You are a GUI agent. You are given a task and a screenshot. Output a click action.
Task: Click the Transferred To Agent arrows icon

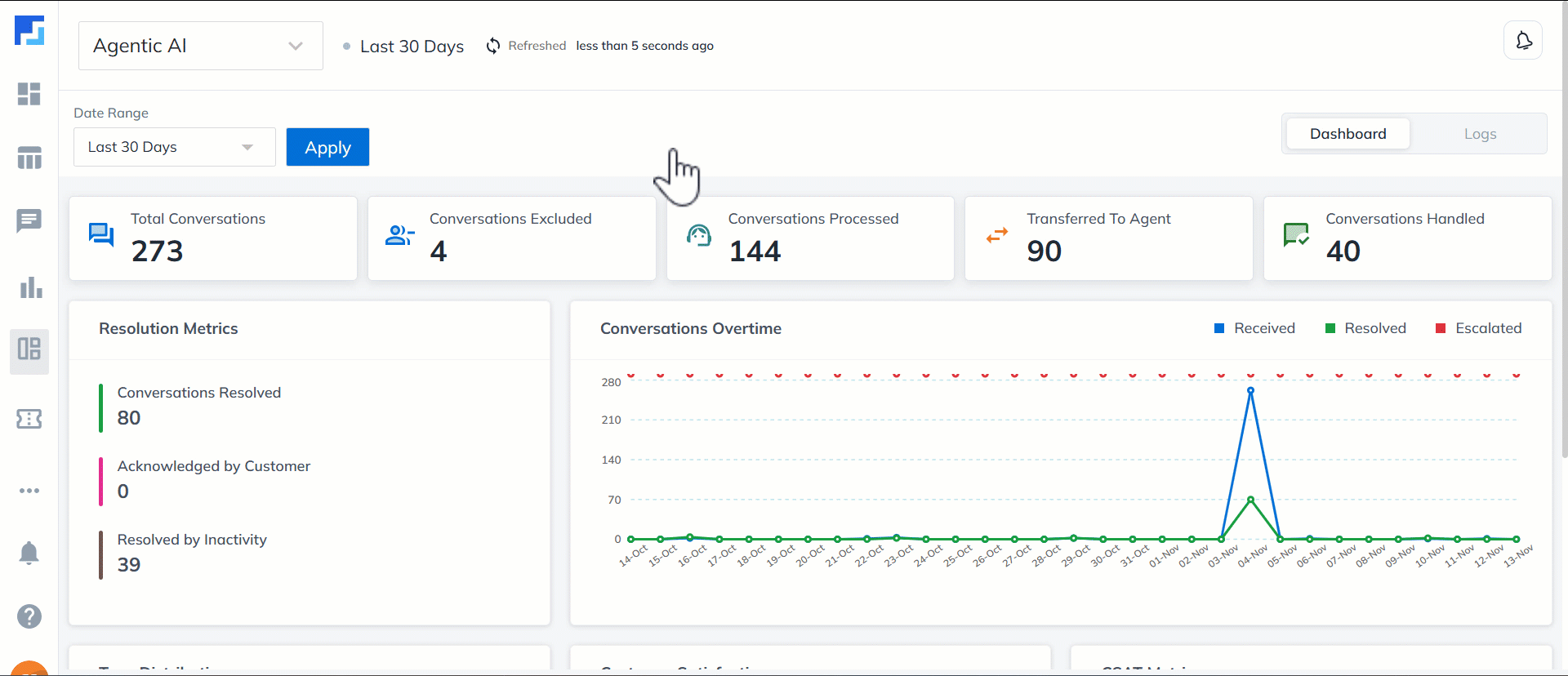[x=997, y=235]
